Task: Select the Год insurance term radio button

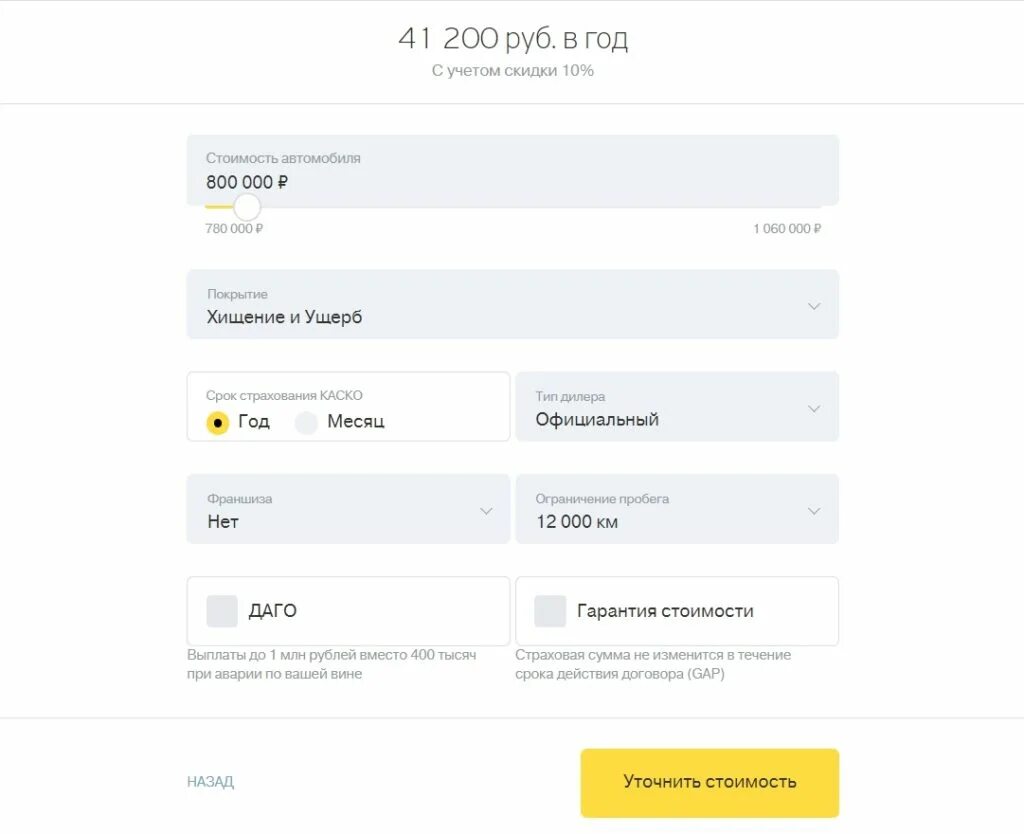Action: coord(217,422)
